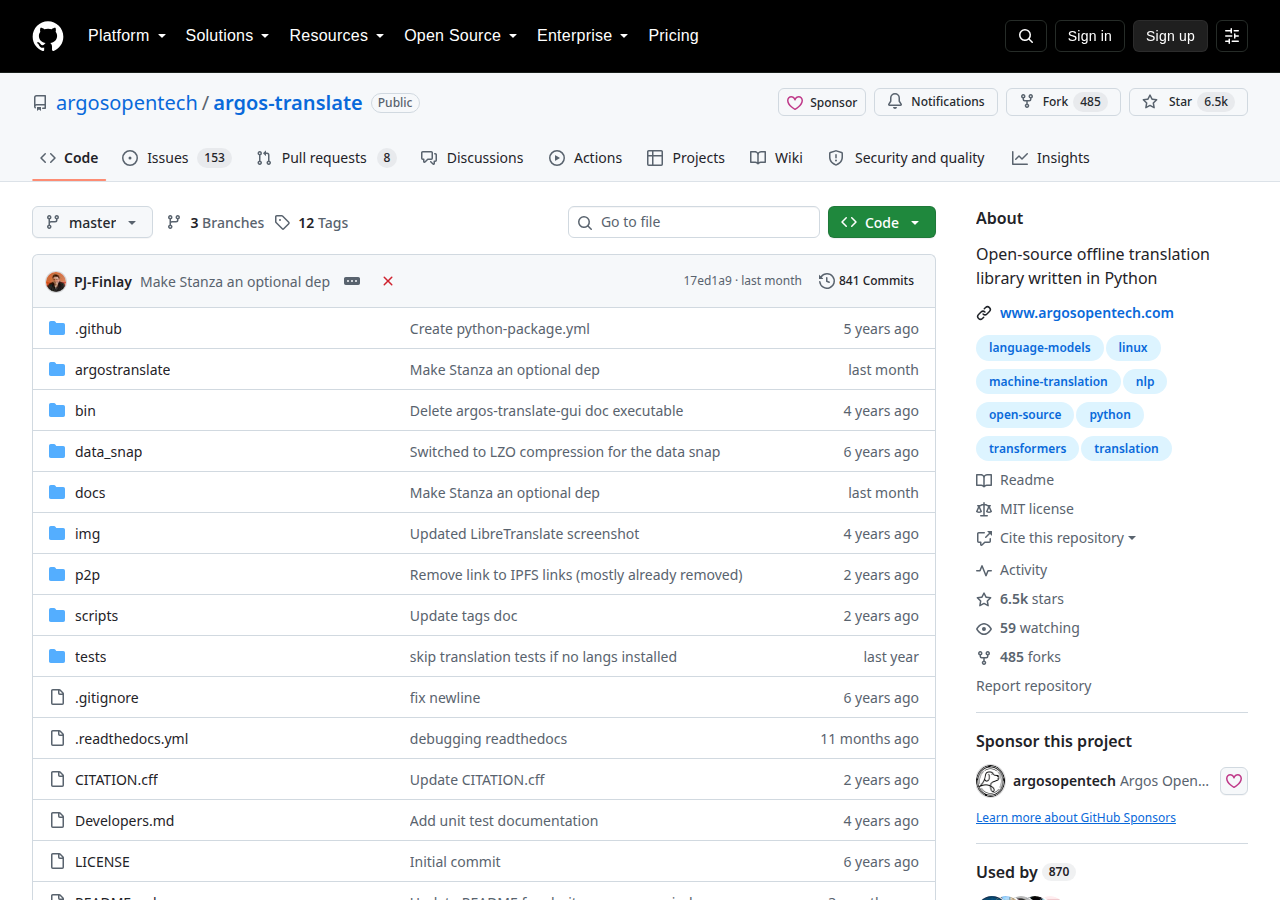This screenshot has height=900, width=1280.
Task: Click Report repository
Action: pos(1034,686)
